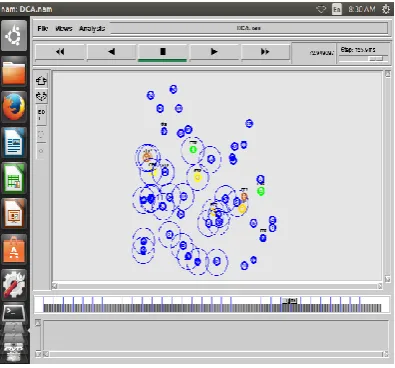Open the Terminal from the launcher
This screenshot has width=395, height=368.
pyautogui.click(x=14, y=313)
